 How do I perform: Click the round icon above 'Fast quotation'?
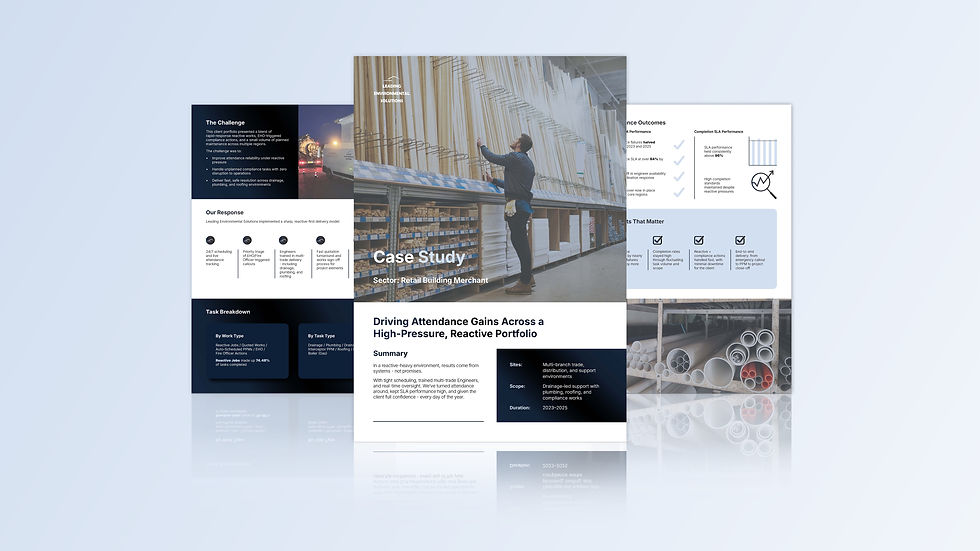321,241
